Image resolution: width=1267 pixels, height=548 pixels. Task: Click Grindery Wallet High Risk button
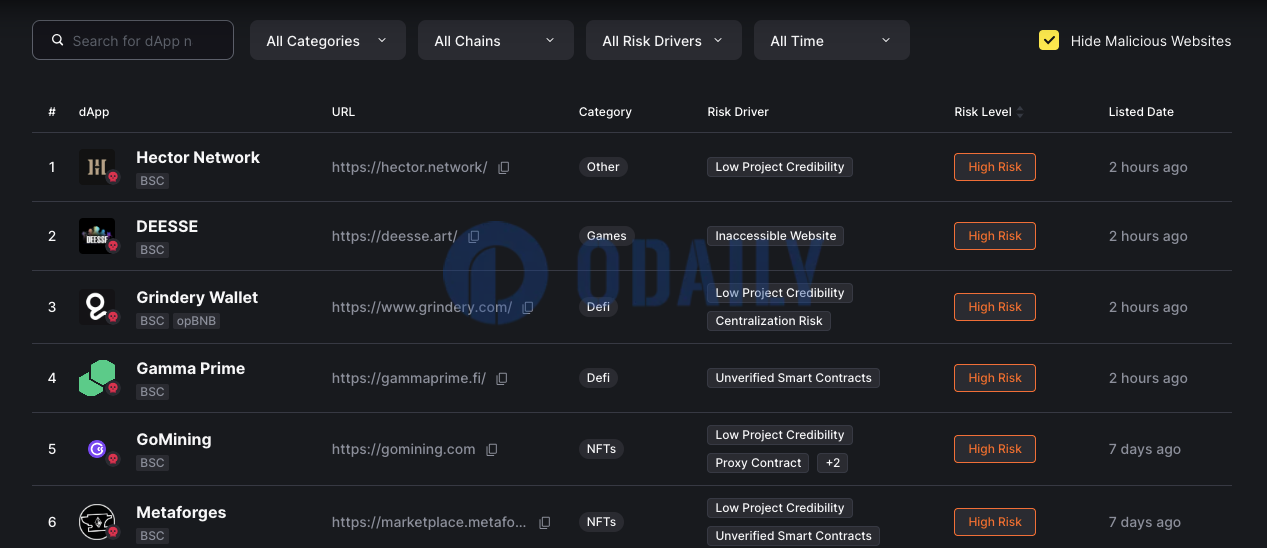pos(995,307)
